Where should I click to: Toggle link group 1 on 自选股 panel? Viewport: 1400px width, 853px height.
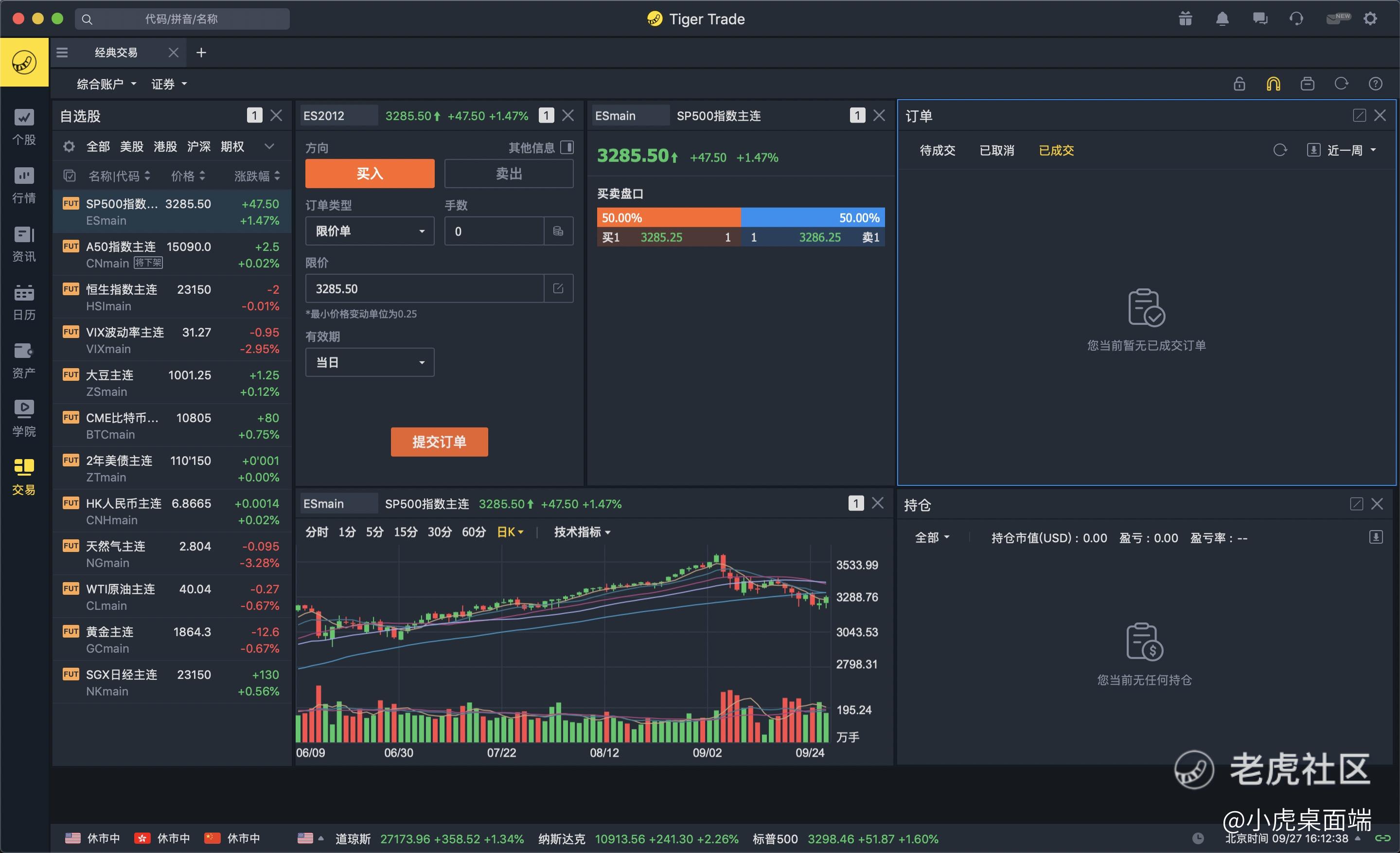coord(254,116)
